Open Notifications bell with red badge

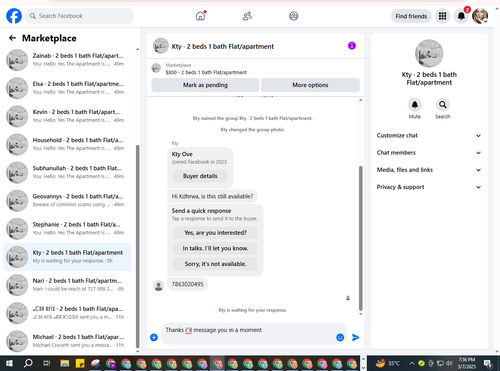461,16
